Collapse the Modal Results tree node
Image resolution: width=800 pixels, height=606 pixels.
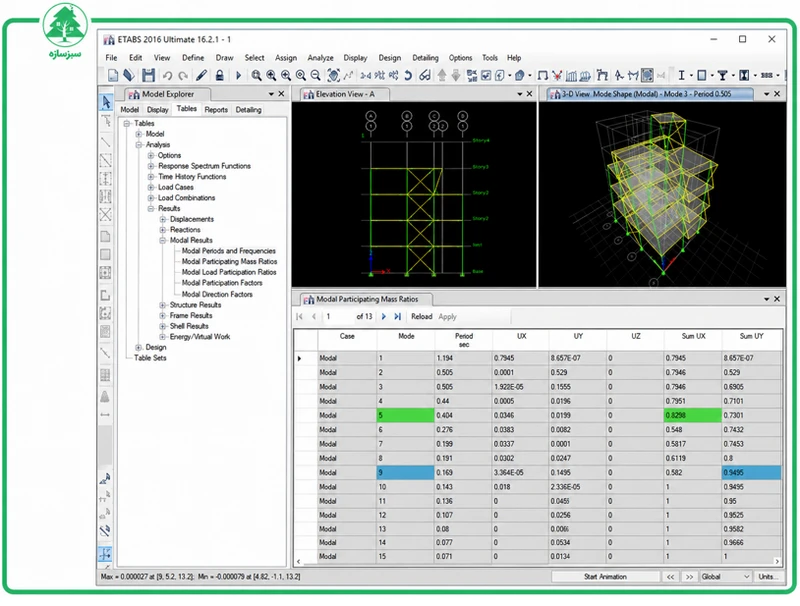coord(163,240)
